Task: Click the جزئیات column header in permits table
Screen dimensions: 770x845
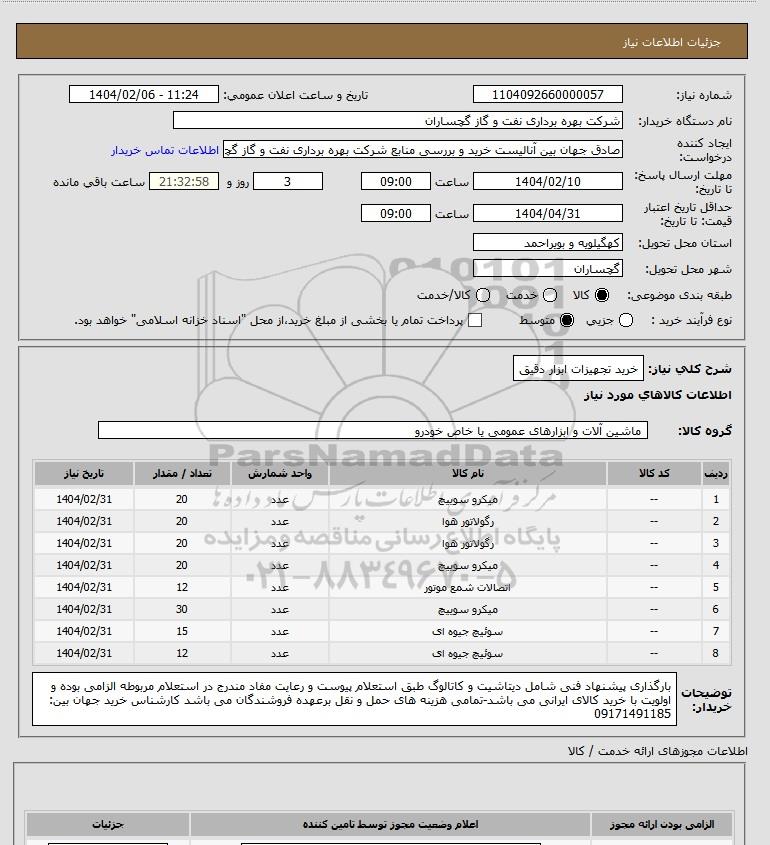Action: (108, 825)
